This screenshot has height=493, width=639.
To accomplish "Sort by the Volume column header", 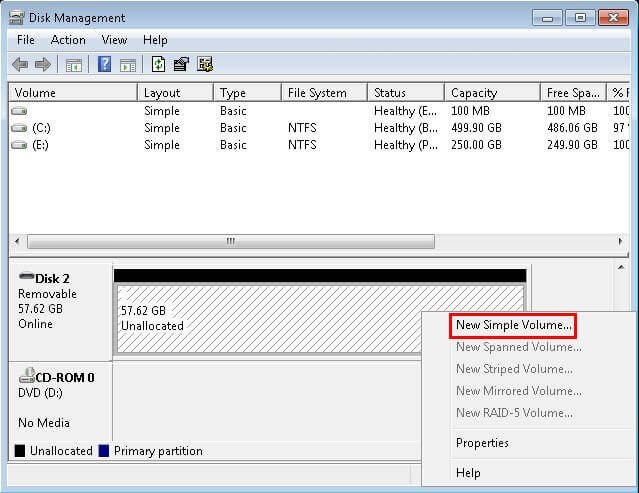I will 73,92.
